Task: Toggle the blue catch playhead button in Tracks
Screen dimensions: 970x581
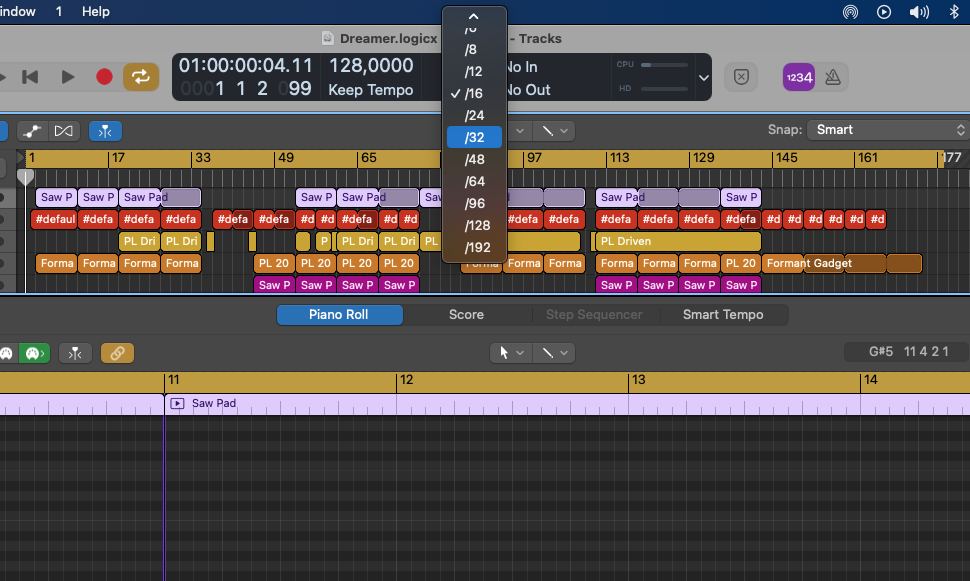Action: pyautogui.click(x=105, y=131)
